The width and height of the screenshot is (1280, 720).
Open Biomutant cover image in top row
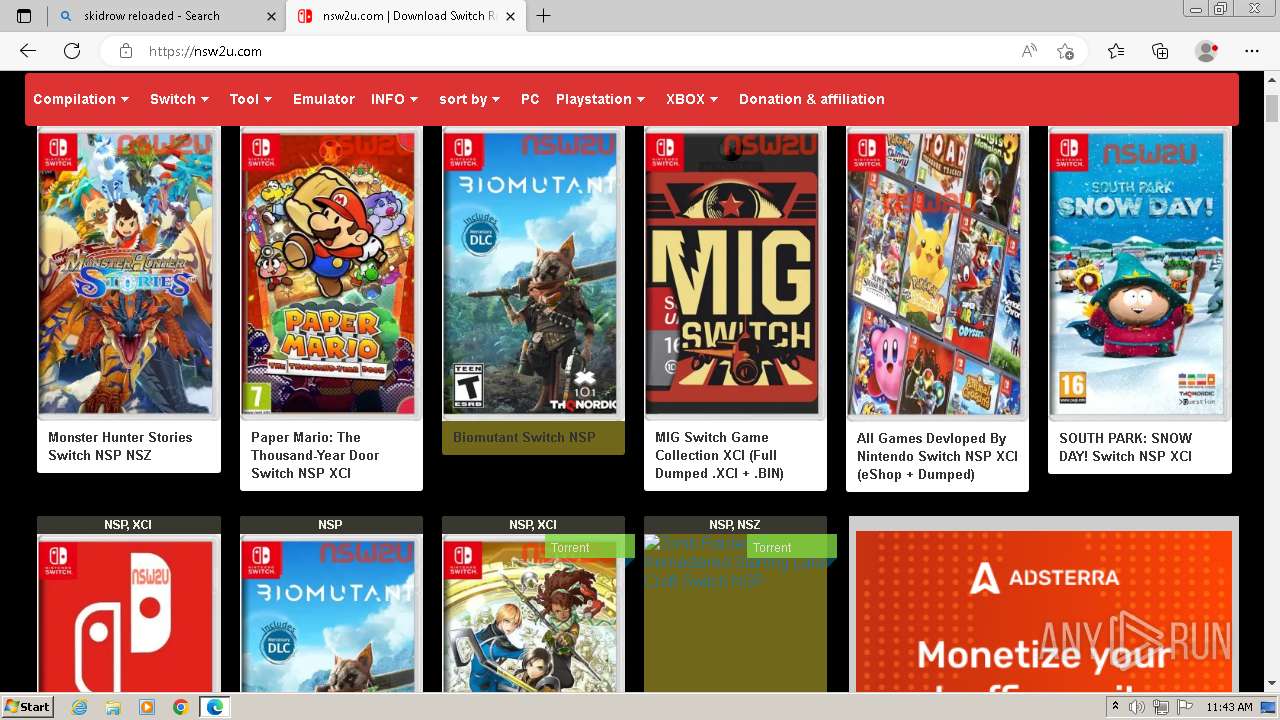[533, 274]
